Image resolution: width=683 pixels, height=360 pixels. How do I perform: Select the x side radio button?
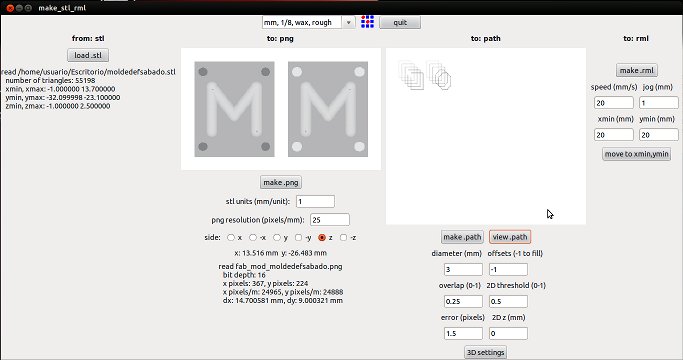(231, 238)
